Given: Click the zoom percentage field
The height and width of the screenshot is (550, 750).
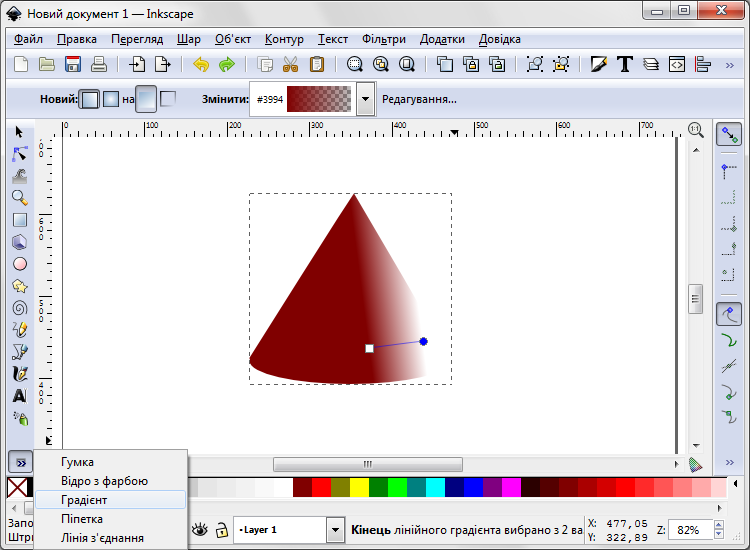Looking at the screenshot, I should coord(690,530).
